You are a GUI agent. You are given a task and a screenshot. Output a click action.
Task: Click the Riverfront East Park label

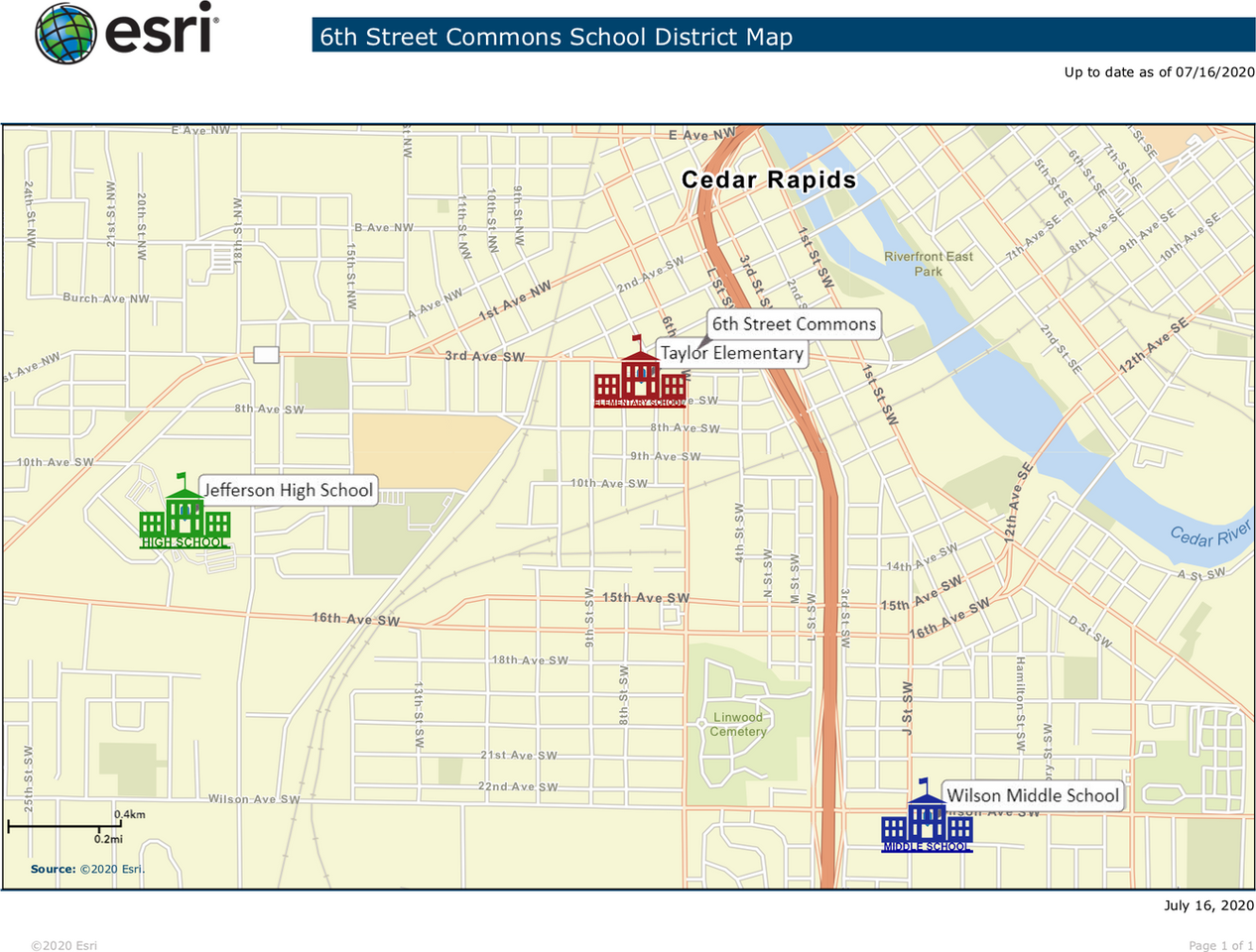pyautogui.click(x=928, y=264)
